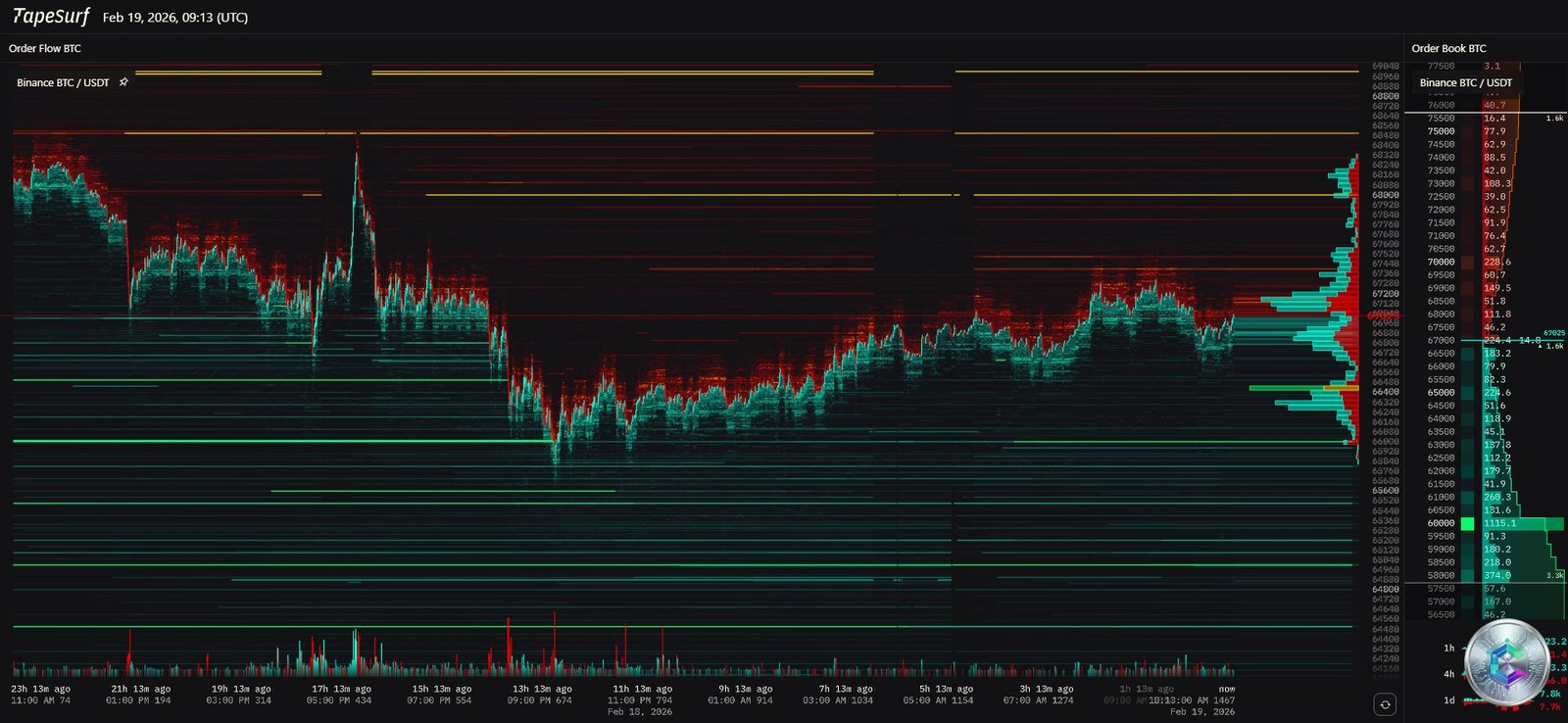This screenshot has width=1568, height=723.
Task: Click the 67000 best bid price row
Action: tap(1441, 340)
